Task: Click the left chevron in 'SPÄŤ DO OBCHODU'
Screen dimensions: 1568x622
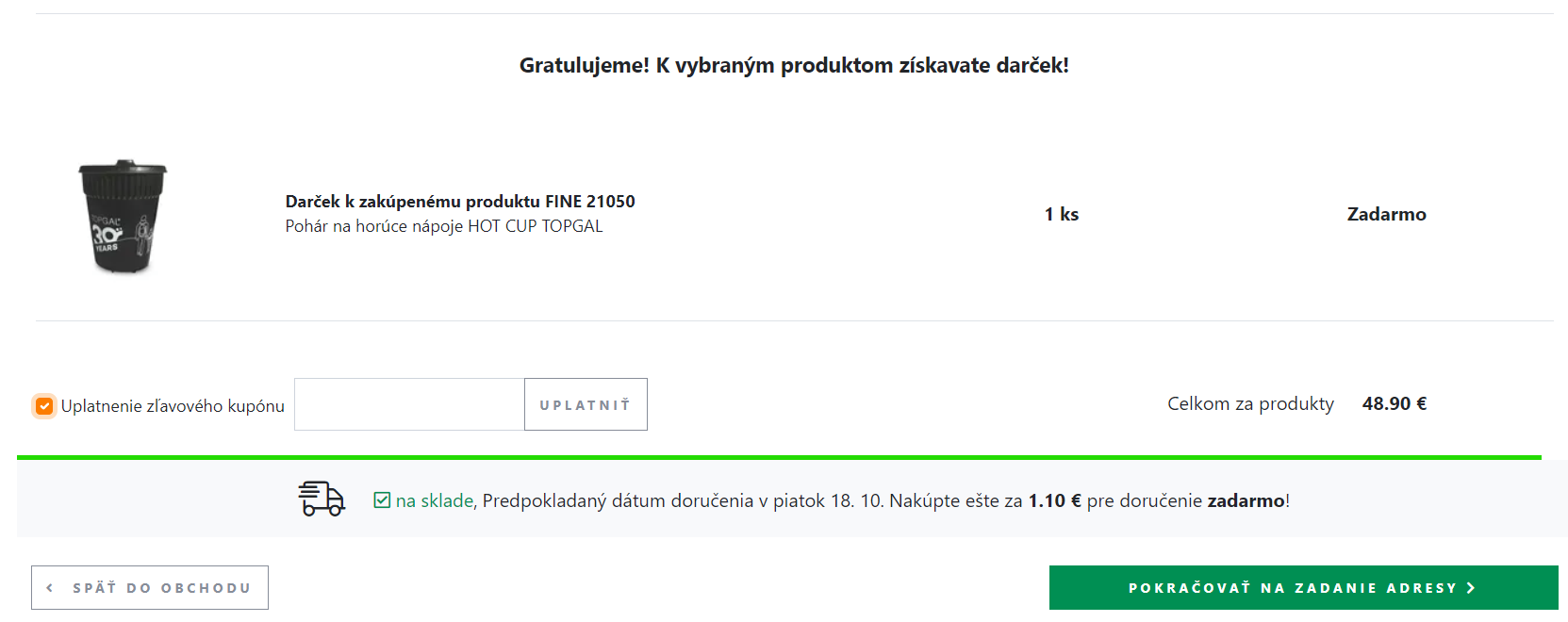Action: [49, 587]
